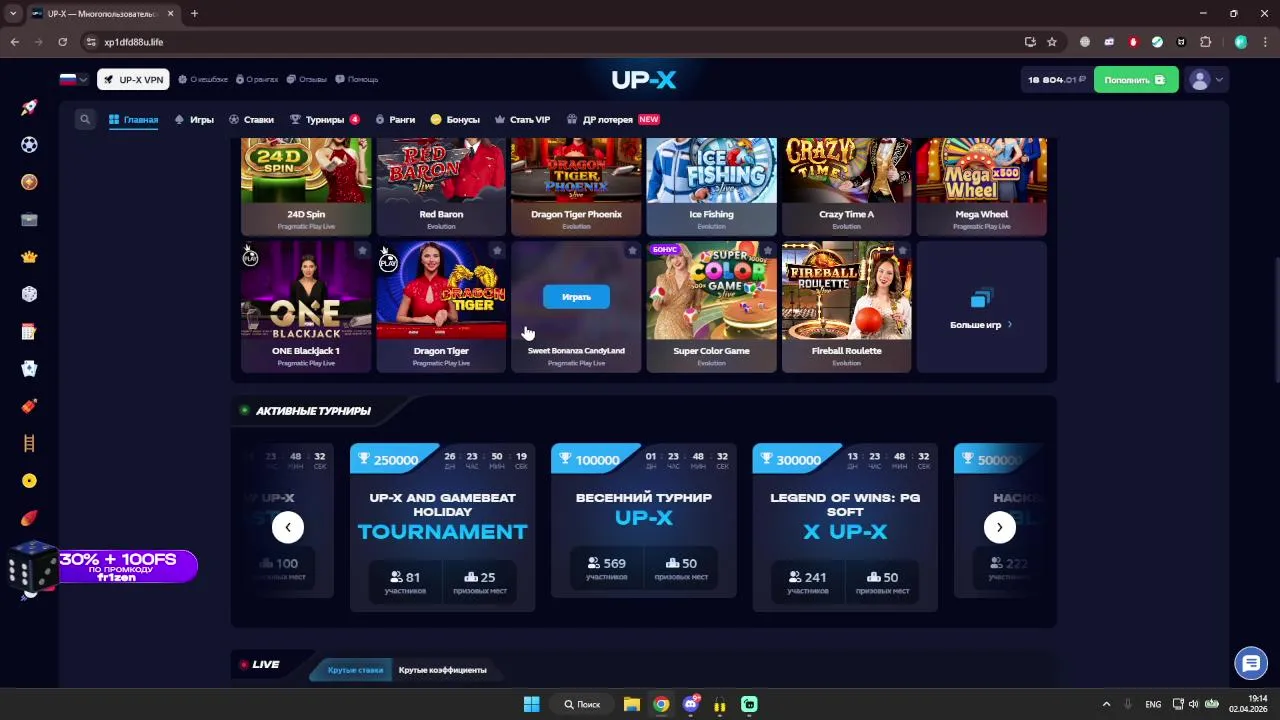This screenshot has width=1280, height=720.
Task: Click the golden crown sidebar icon
Action: coord(29,257)
